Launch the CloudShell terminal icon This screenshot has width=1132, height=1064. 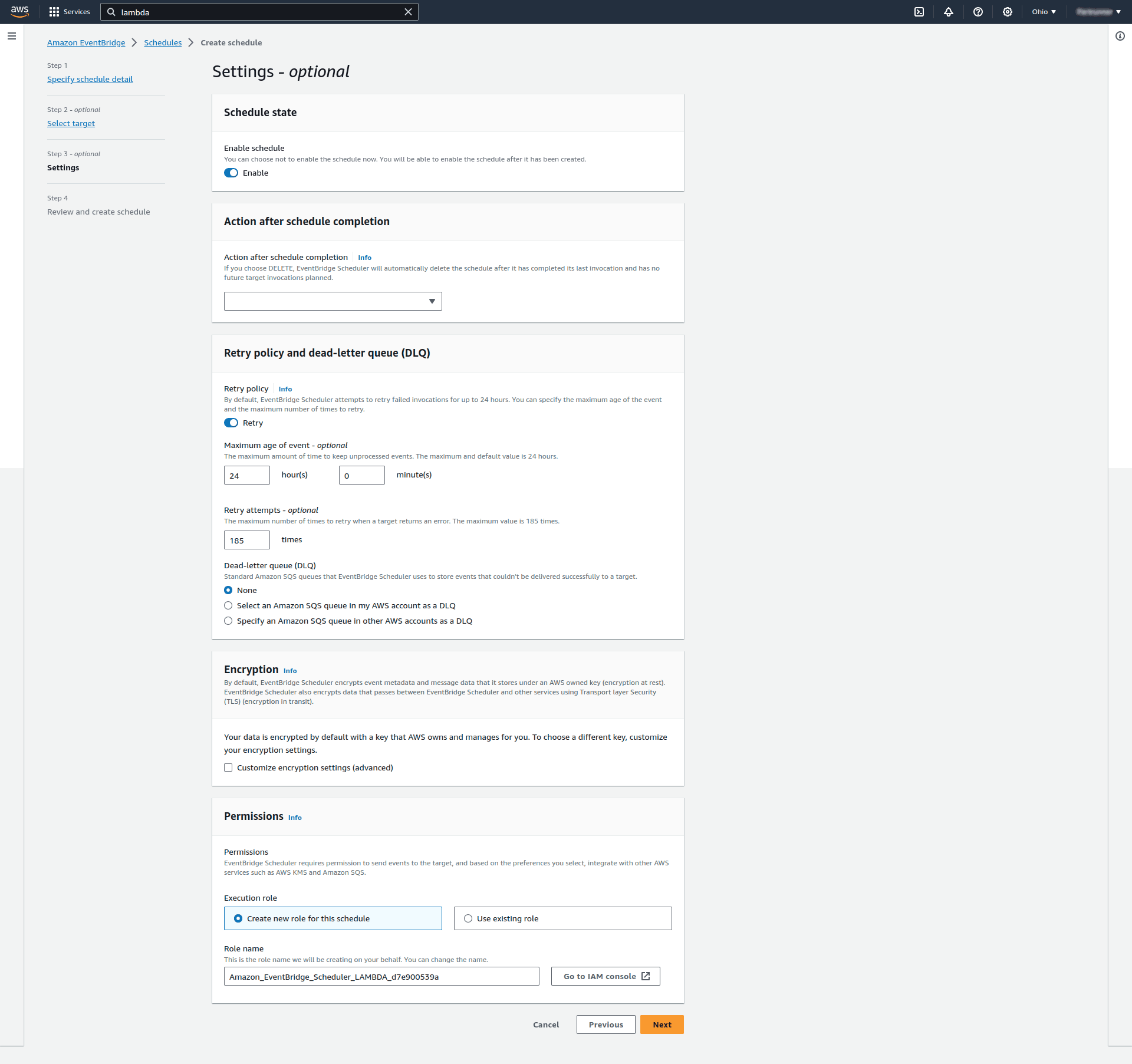point(919,12)
